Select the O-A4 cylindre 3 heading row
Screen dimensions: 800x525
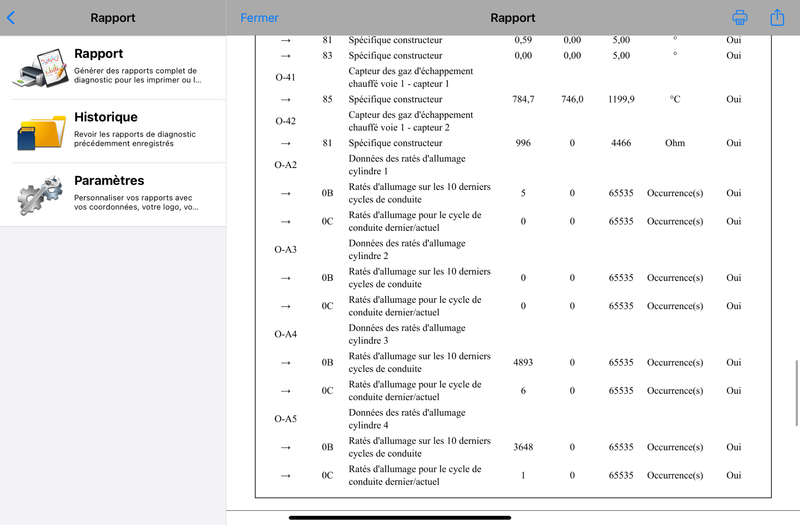(513, 334)
